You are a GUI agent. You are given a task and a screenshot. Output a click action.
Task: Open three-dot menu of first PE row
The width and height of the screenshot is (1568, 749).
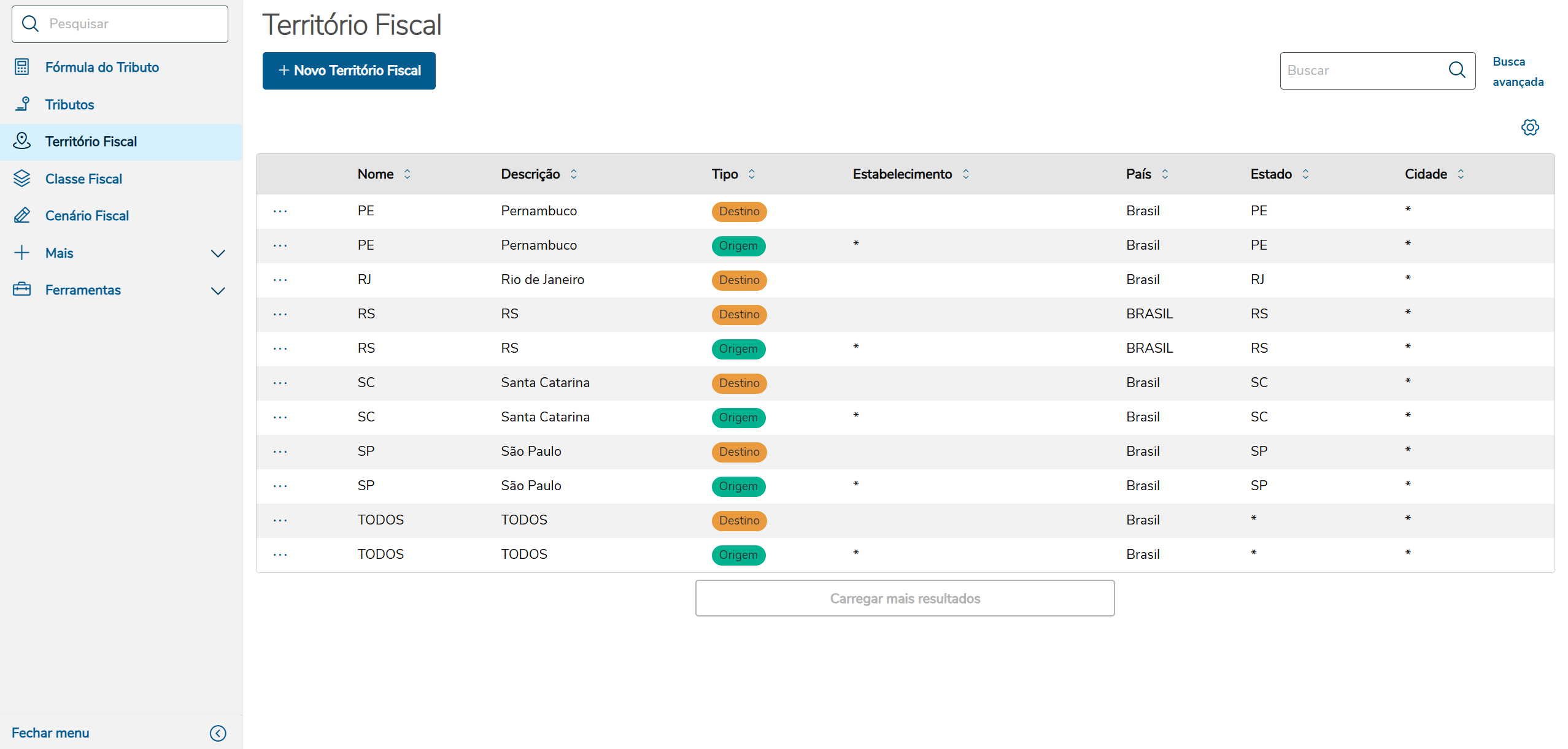[x=280, y=211]
